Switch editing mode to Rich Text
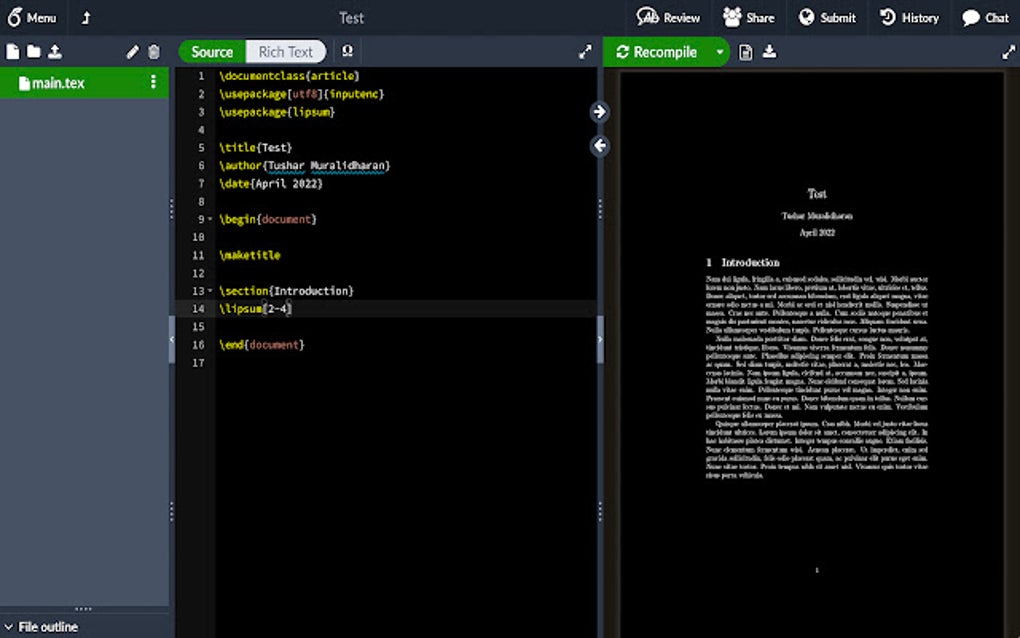This screenshot has width=1020, height=638. pyautogui.click(x=287, y=51)
